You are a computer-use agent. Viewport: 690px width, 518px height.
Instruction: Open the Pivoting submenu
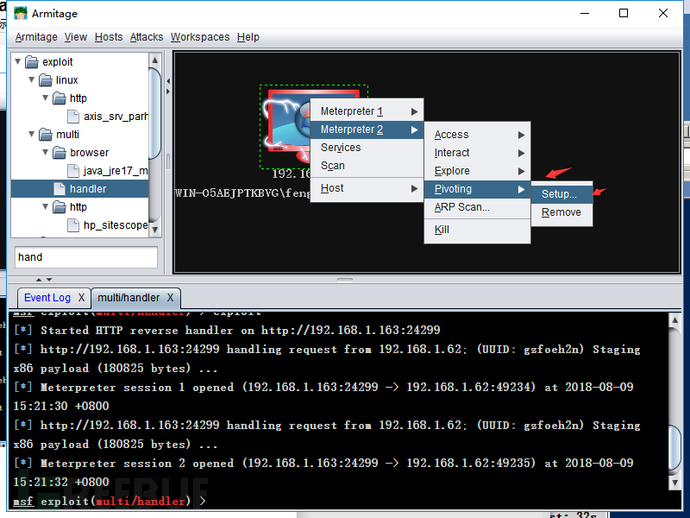tap(477, 189)
